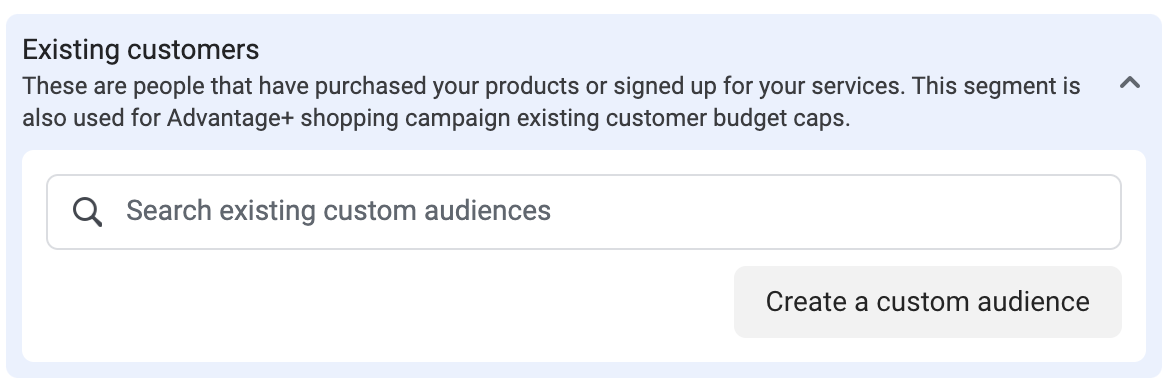Screen dimensions: 1172x390
Task: Collapse the Existing customers section chevron
Action: point(1129,83)
